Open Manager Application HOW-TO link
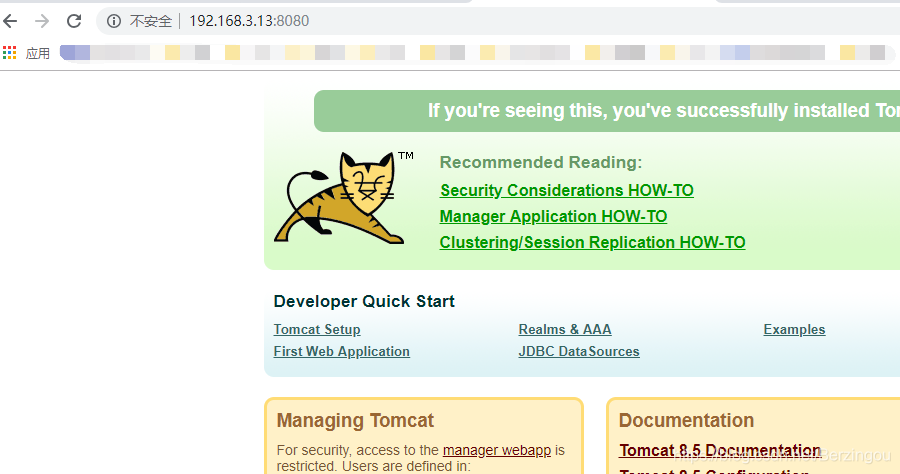This screenshot has height=474, width=900. 553,216
